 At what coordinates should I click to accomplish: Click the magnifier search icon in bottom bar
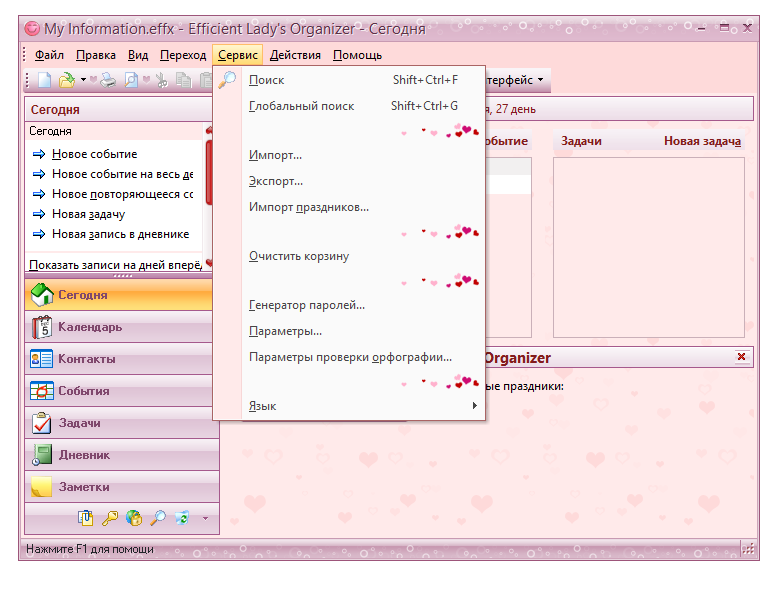[158, 518]
